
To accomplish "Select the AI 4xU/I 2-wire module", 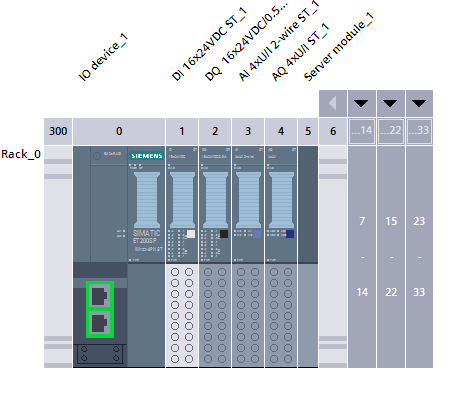I will (x=248, y=257).
